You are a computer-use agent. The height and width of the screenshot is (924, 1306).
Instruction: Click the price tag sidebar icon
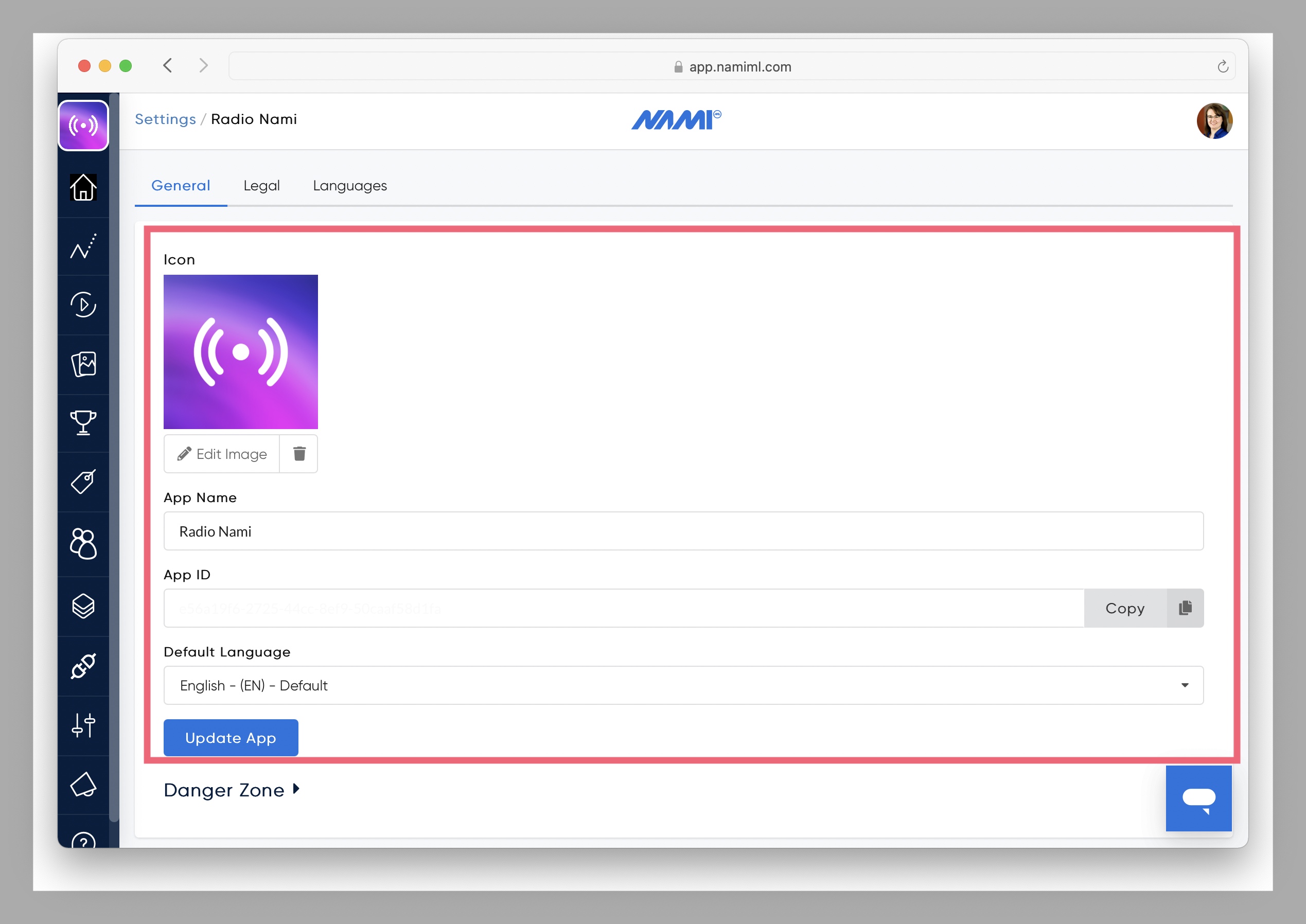point(83,482)
